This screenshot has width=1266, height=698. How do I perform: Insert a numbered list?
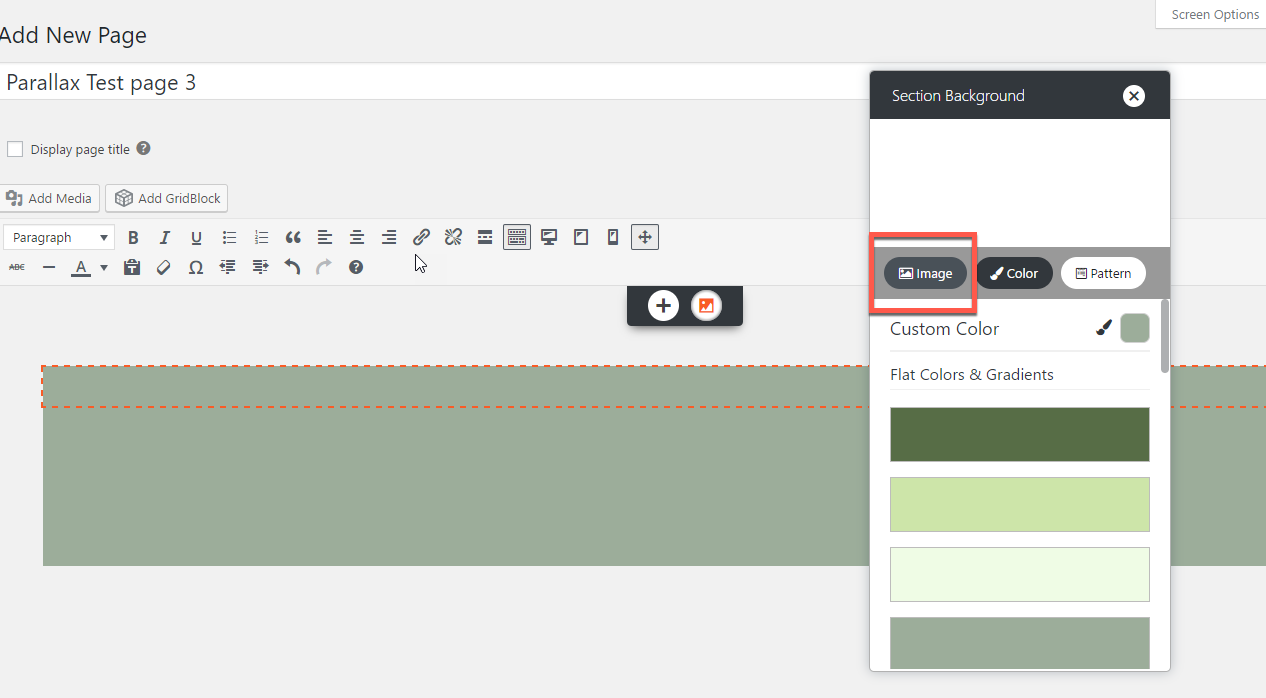(x=261, y=237)
